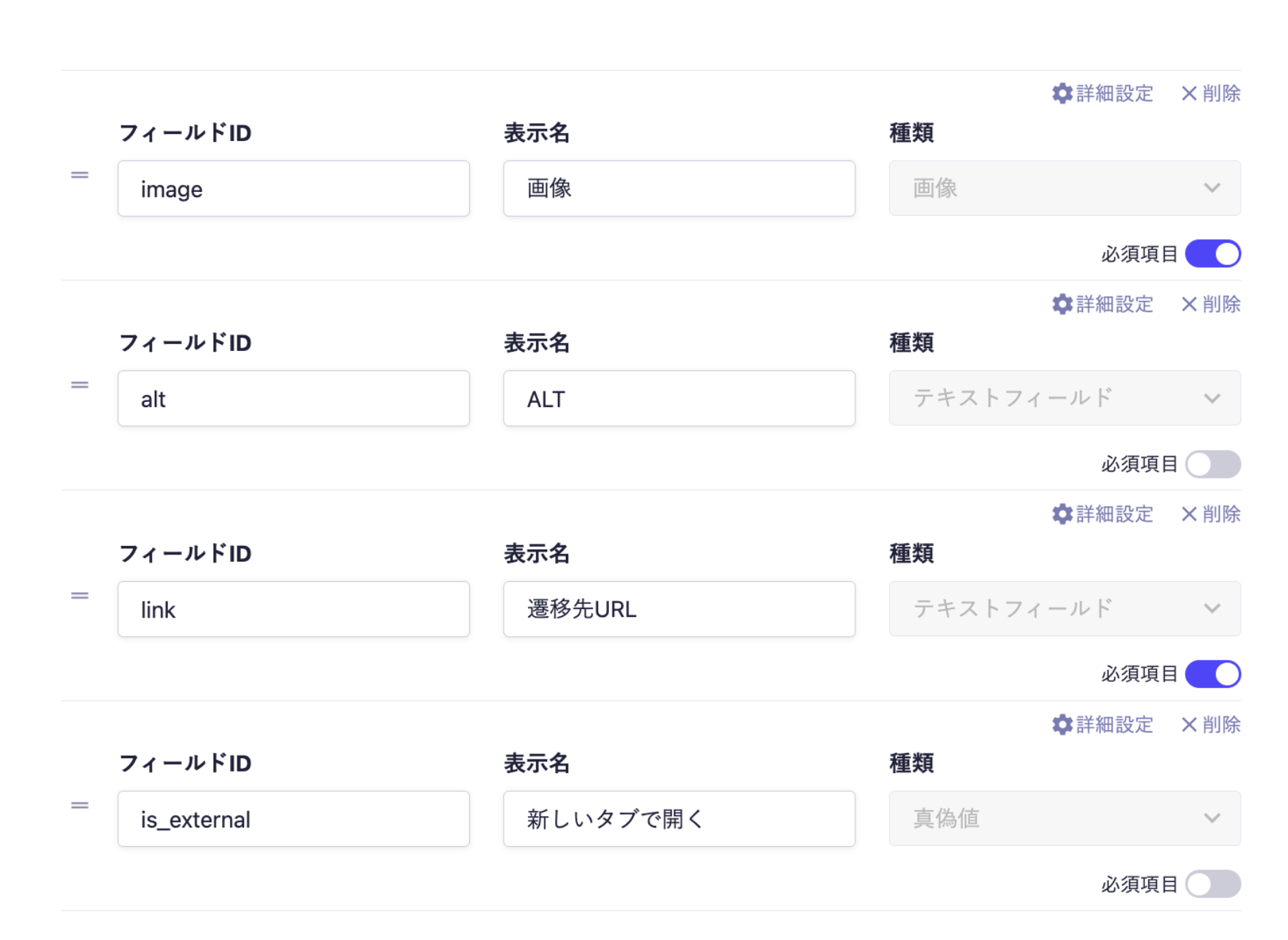Screen dimensions: 1288x940
Task: Click 削除 for the link field
Action: (x=1221, y=514)
